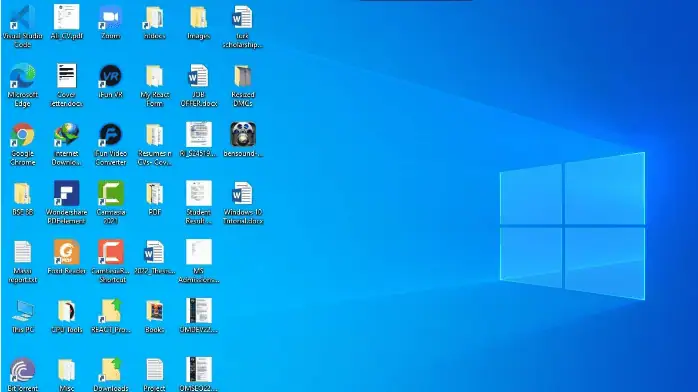The image size is (698, 392).
Task: Select the 2022_Thems Word document
Action: coord(154,252)
